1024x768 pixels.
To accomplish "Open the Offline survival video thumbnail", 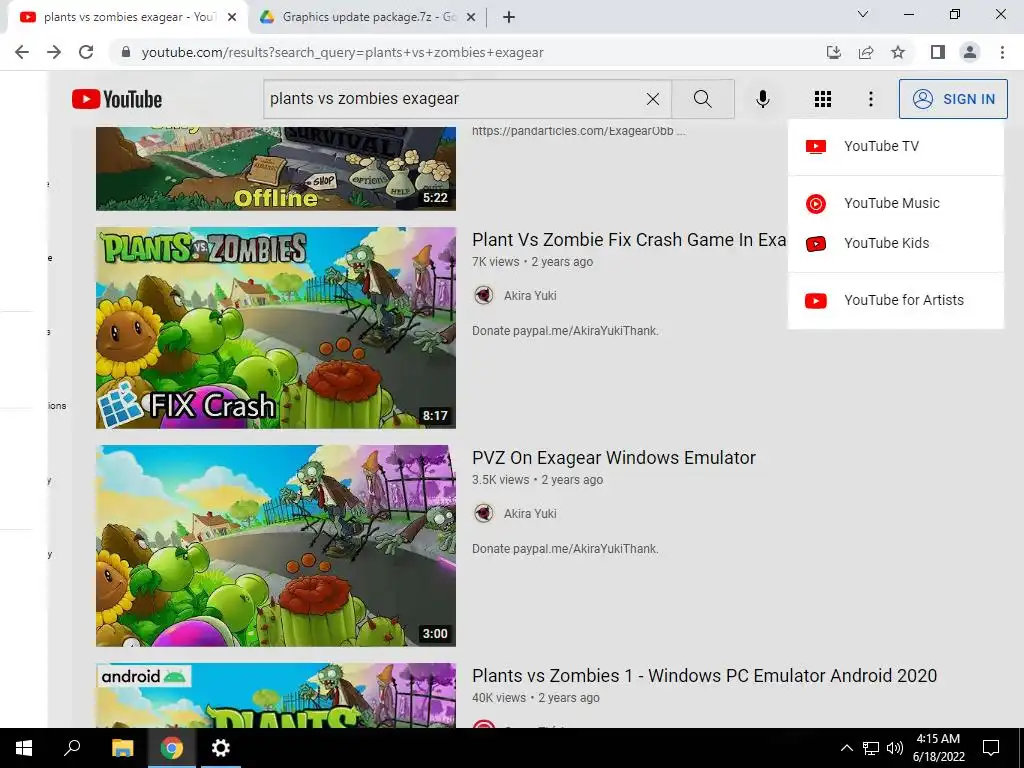I will click(276, 168).
